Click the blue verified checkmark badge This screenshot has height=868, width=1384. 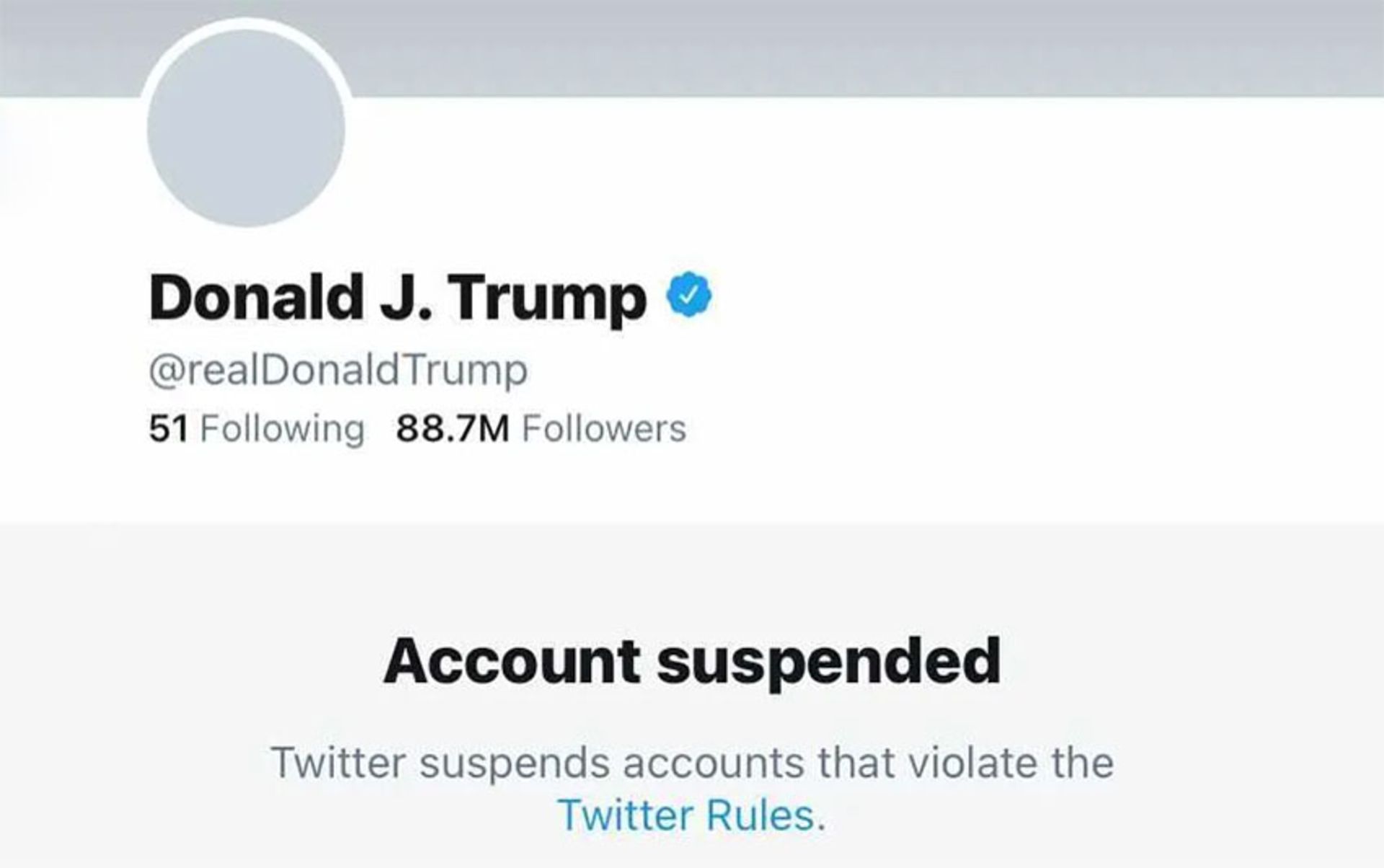point(691,295)
